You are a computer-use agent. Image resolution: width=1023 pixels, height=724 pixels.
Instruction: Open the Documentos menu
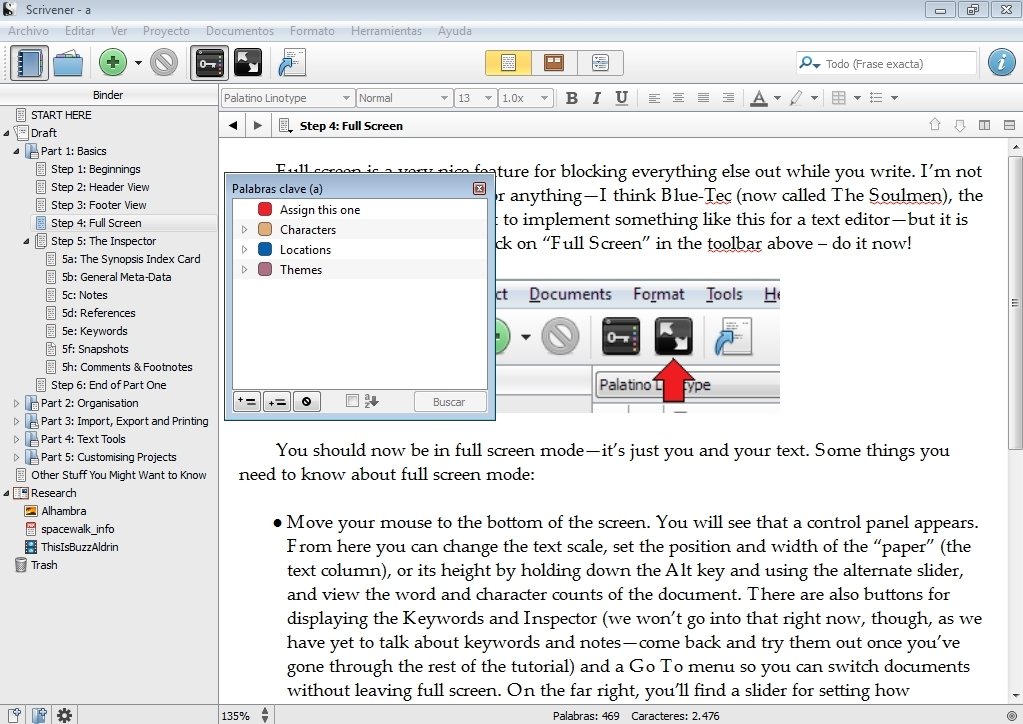coord(239,31)
